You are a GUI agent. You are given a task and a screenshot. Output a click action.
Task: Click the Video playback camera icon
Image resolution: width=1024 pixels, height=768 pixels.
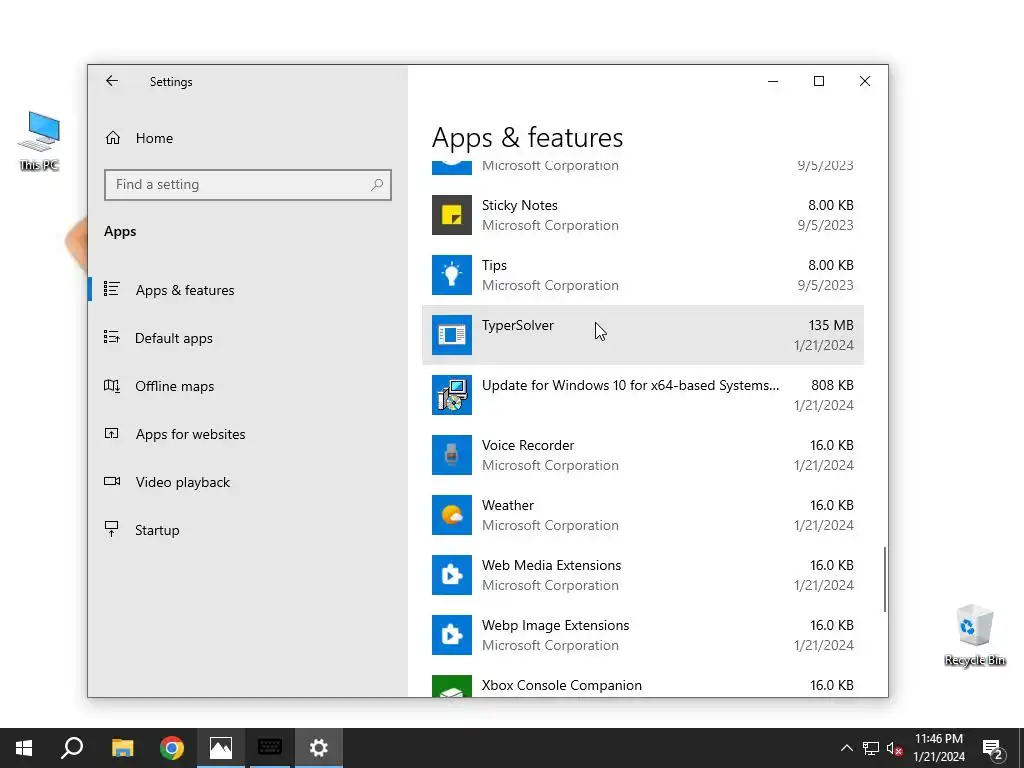point(112,481)
